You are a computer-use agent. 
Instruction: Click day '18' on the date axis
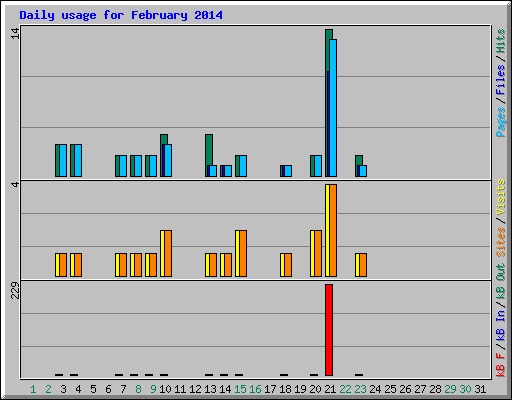click(285, 389)
